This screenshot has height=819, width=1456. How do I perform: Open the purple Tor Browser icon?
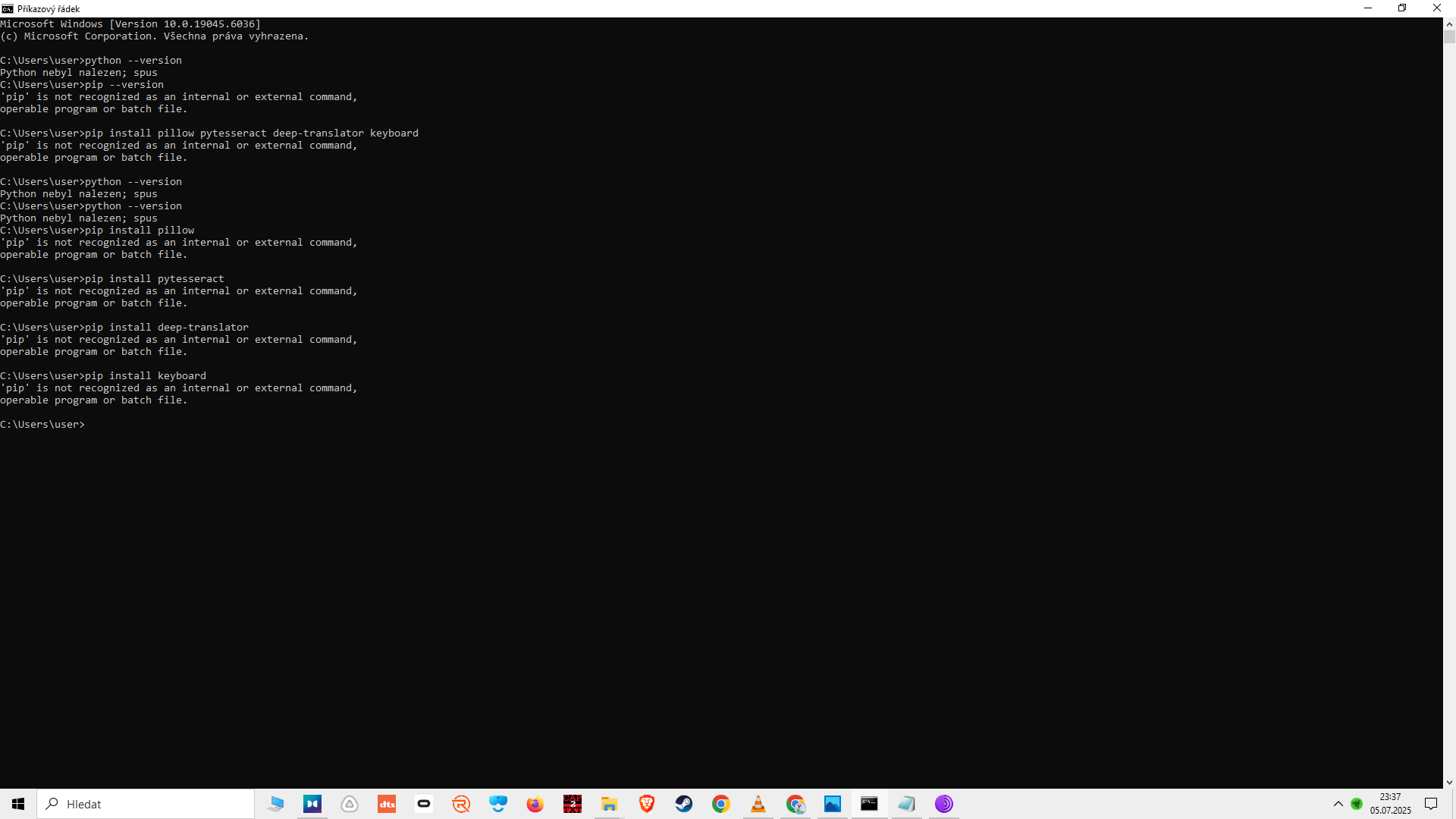point(944,804)
